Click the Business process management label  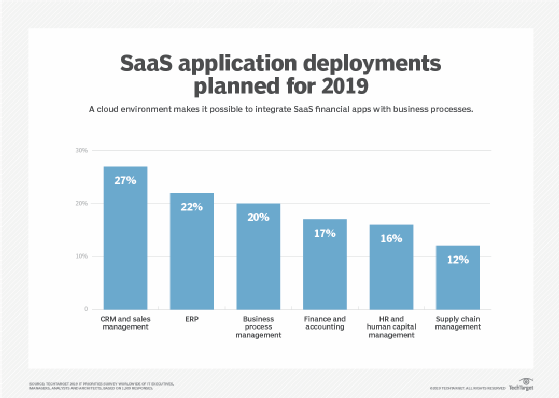tap(258, 327)
